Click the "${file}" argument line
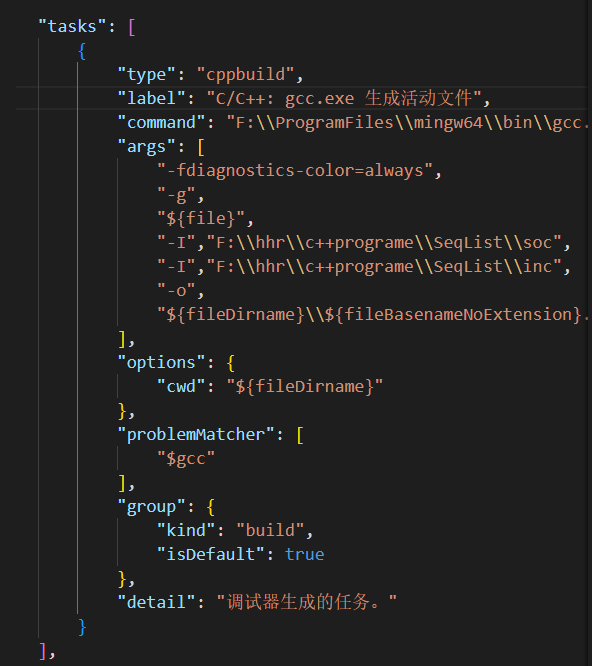Viewport: 592px width, 666px height. pyautogui.click(x=201, y=219)
